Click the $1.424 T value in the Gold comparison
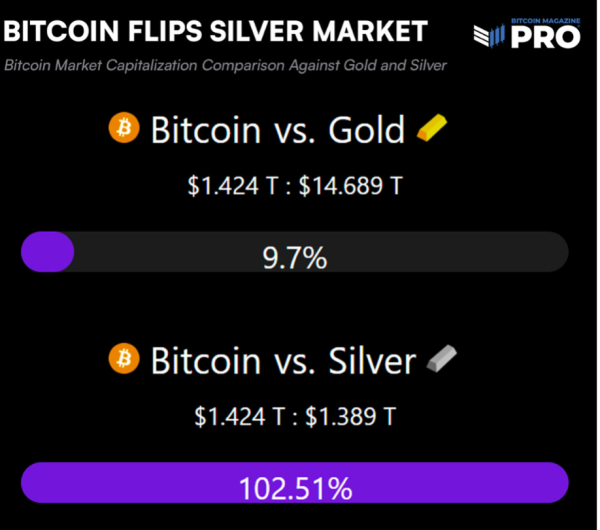The image size is (600, 530). click(x=233, y=185)
